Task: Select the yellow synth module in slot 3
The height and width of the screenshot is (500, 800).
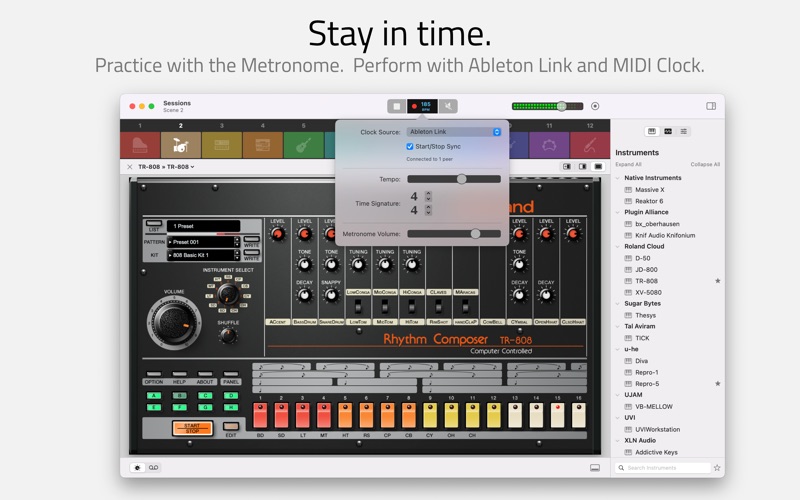Action: pos(221,145)
